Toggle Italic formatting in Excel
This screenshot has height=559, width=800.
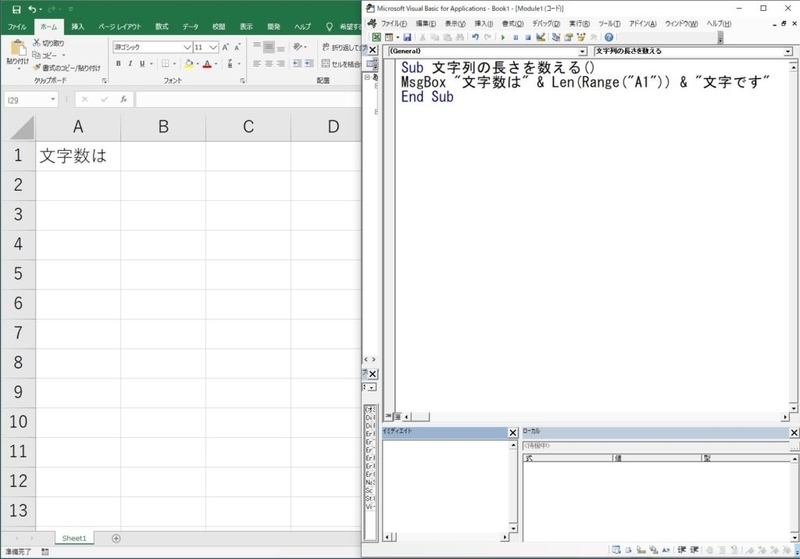tap(130, 64)
